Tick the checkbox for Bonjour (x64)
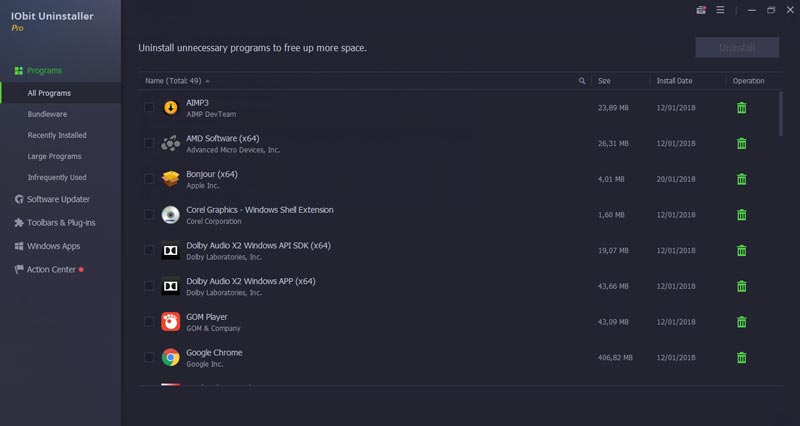The height and width of the screenshot is (426, 800). pos(148,179)
